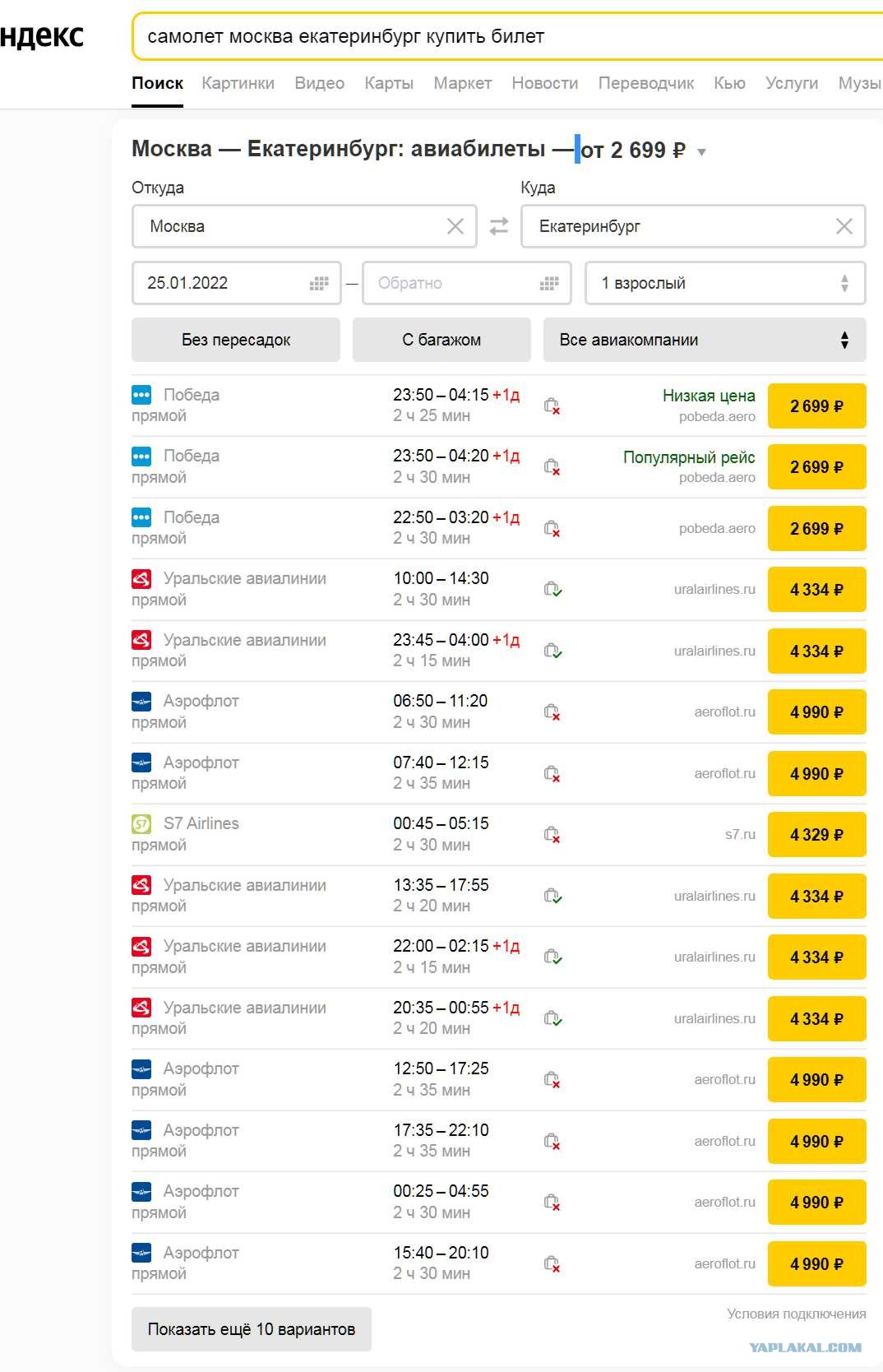Click baggage icon for Победа 23:50–04:20 flight
Image resolution: width=883 pixels, height=1372 pixels.
click(552, 467)
